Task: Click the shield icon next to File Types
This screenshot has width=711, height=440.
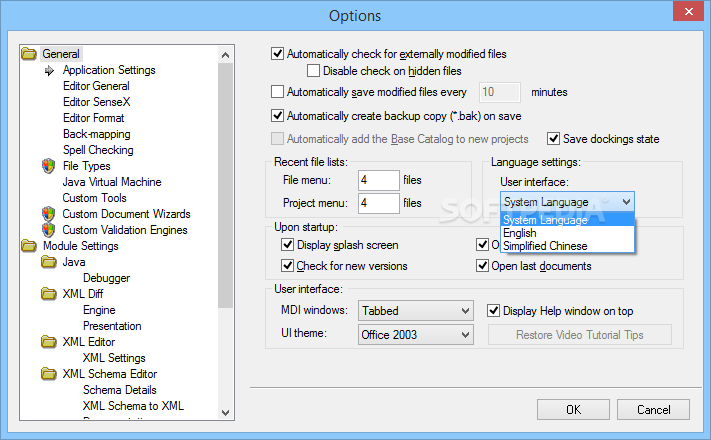Action: tap(49, 166)
